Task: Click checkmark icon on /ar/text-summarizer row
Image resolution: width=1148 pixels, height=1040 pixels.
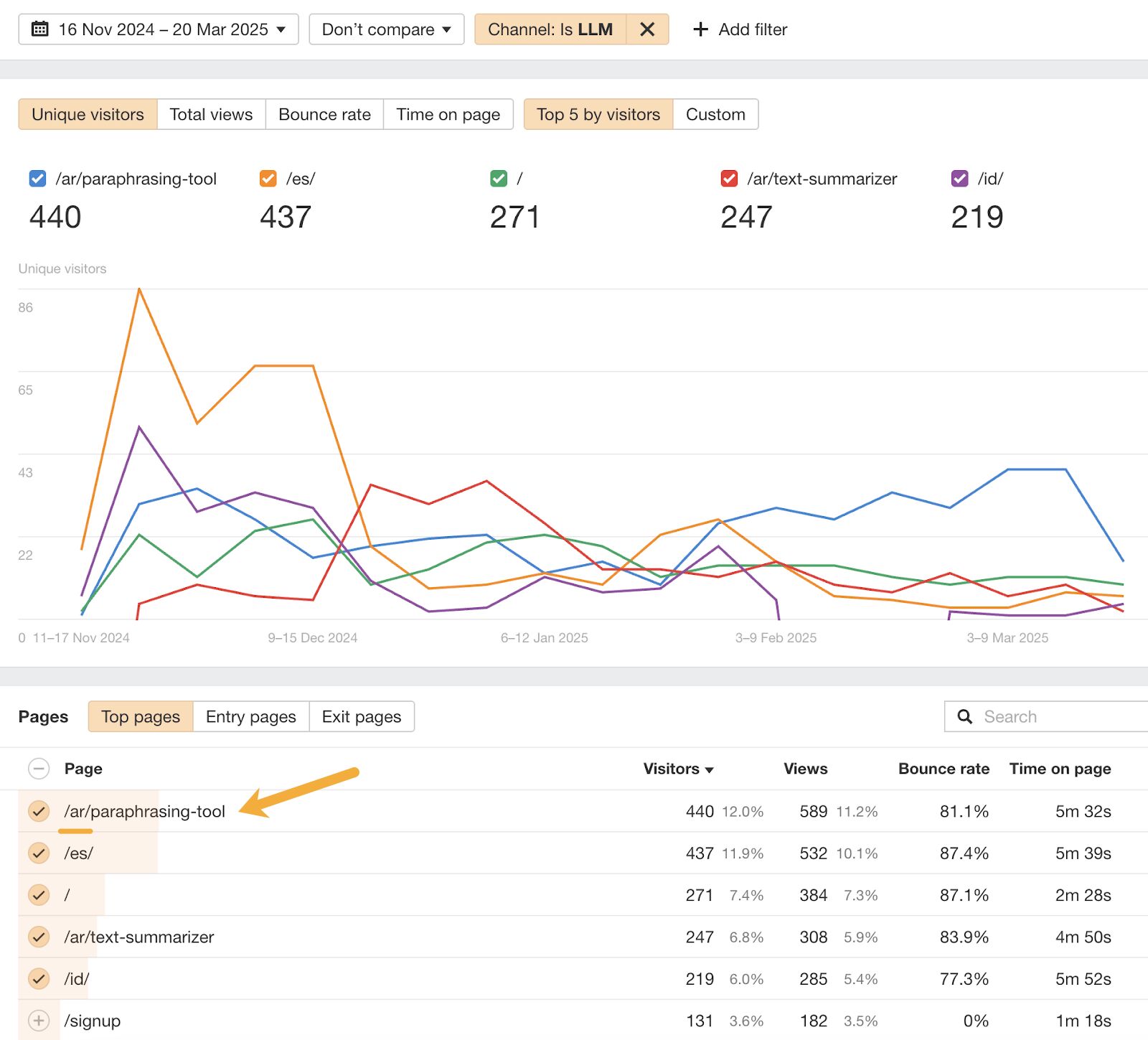Action: pos(39,937)
